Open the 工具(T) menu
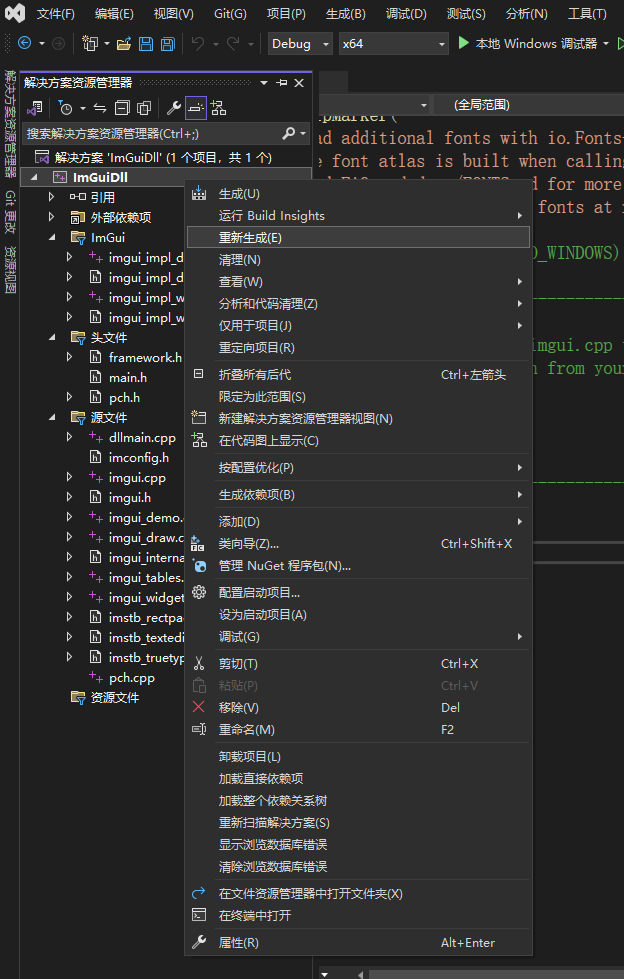This screenshot has height=979, width=624. click(x=587, y=14)
